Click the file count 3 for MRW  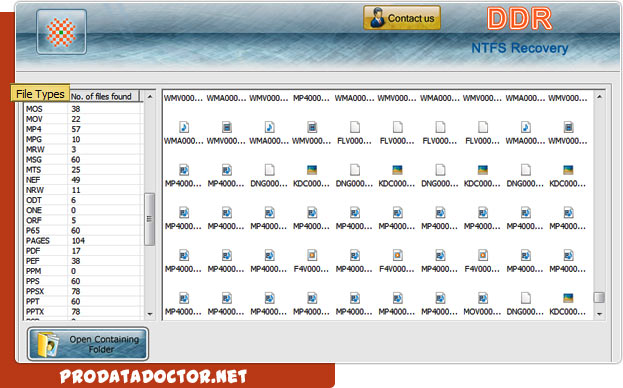[x=74, y=149]
